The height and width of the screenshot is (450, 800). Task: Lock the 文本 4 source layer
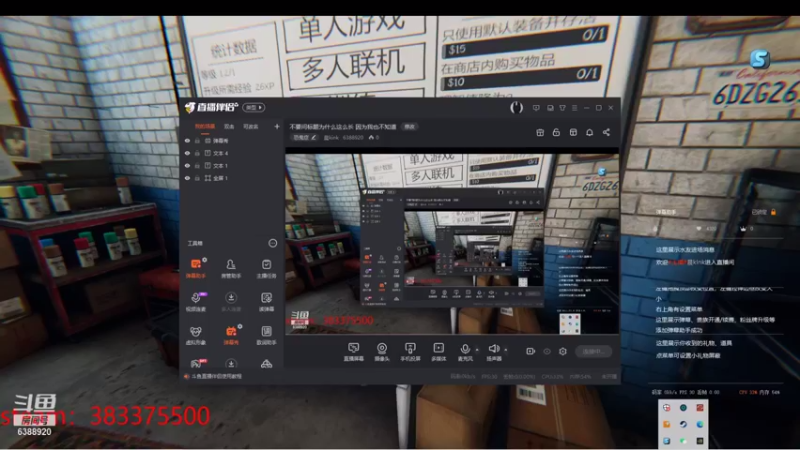(x=197, y=153)
